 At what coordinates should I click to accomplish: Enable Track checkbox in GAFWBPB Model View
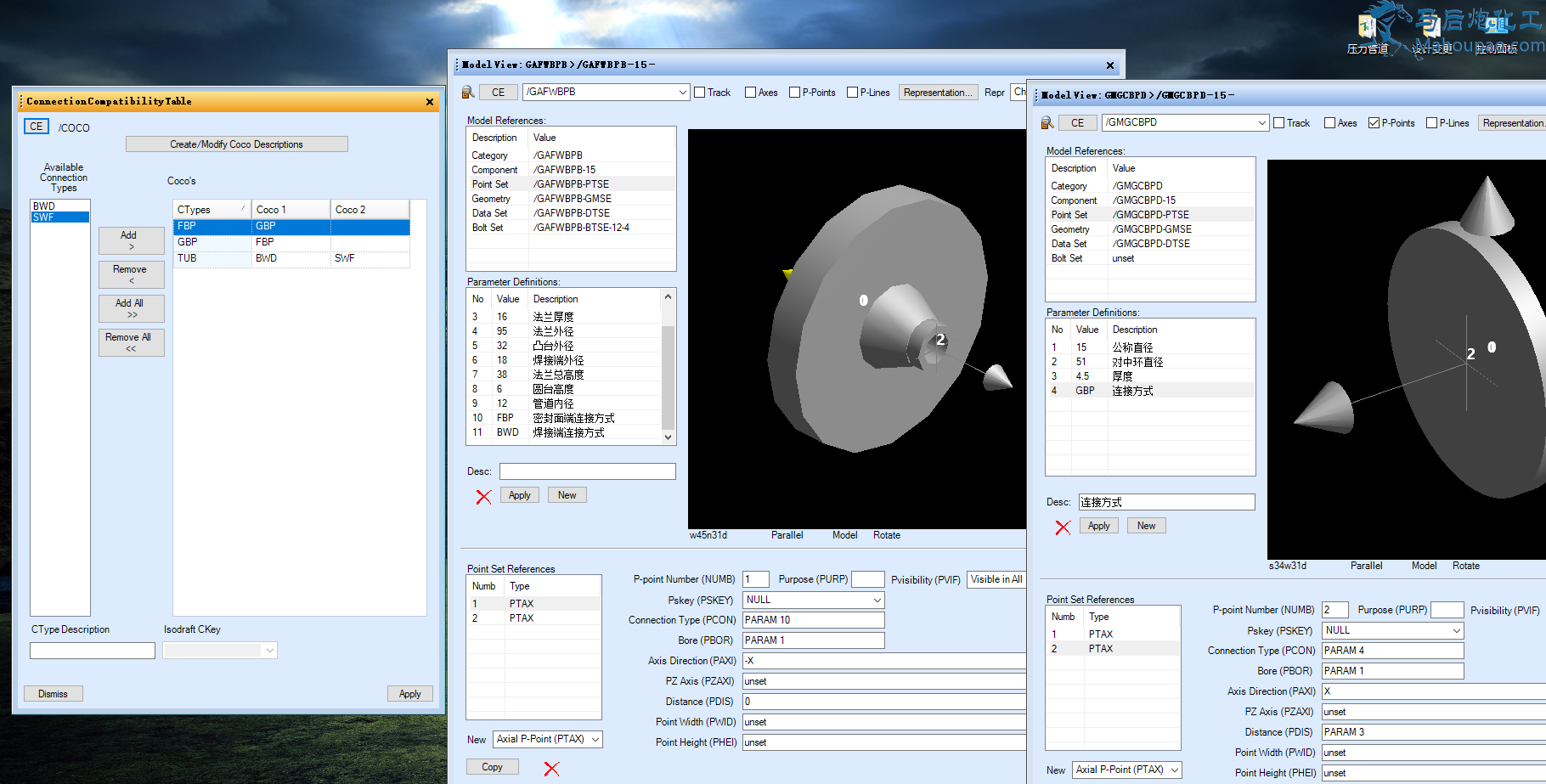(700, 93)
